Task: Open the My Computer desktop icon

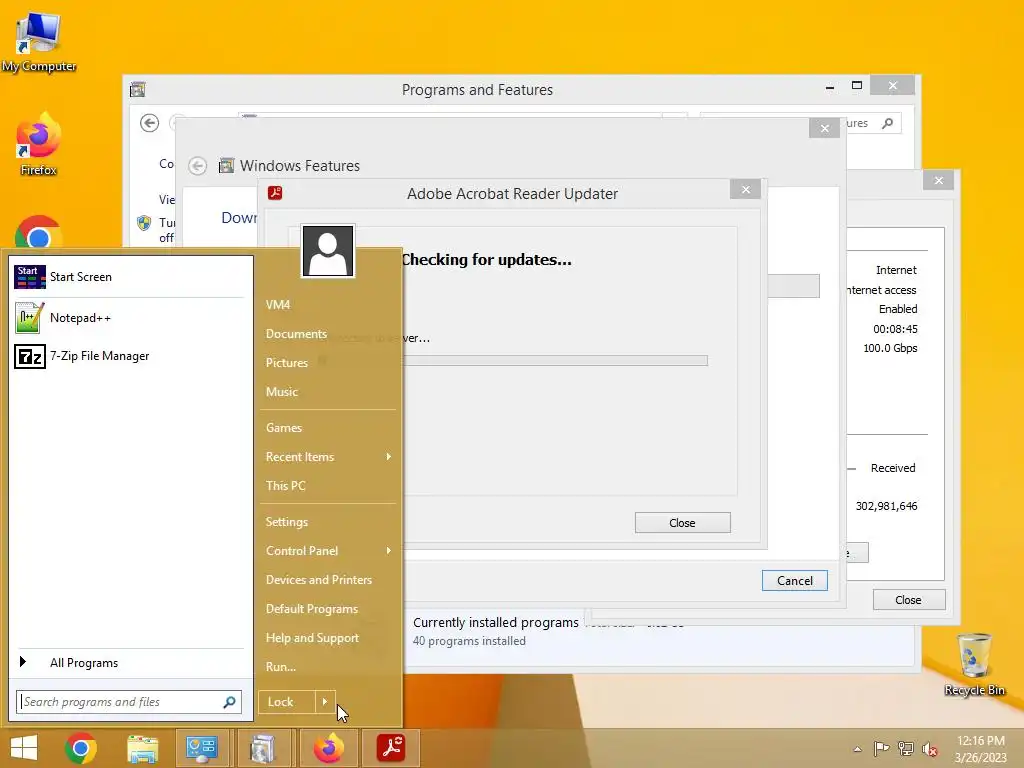Action: [x=39, y=42]
